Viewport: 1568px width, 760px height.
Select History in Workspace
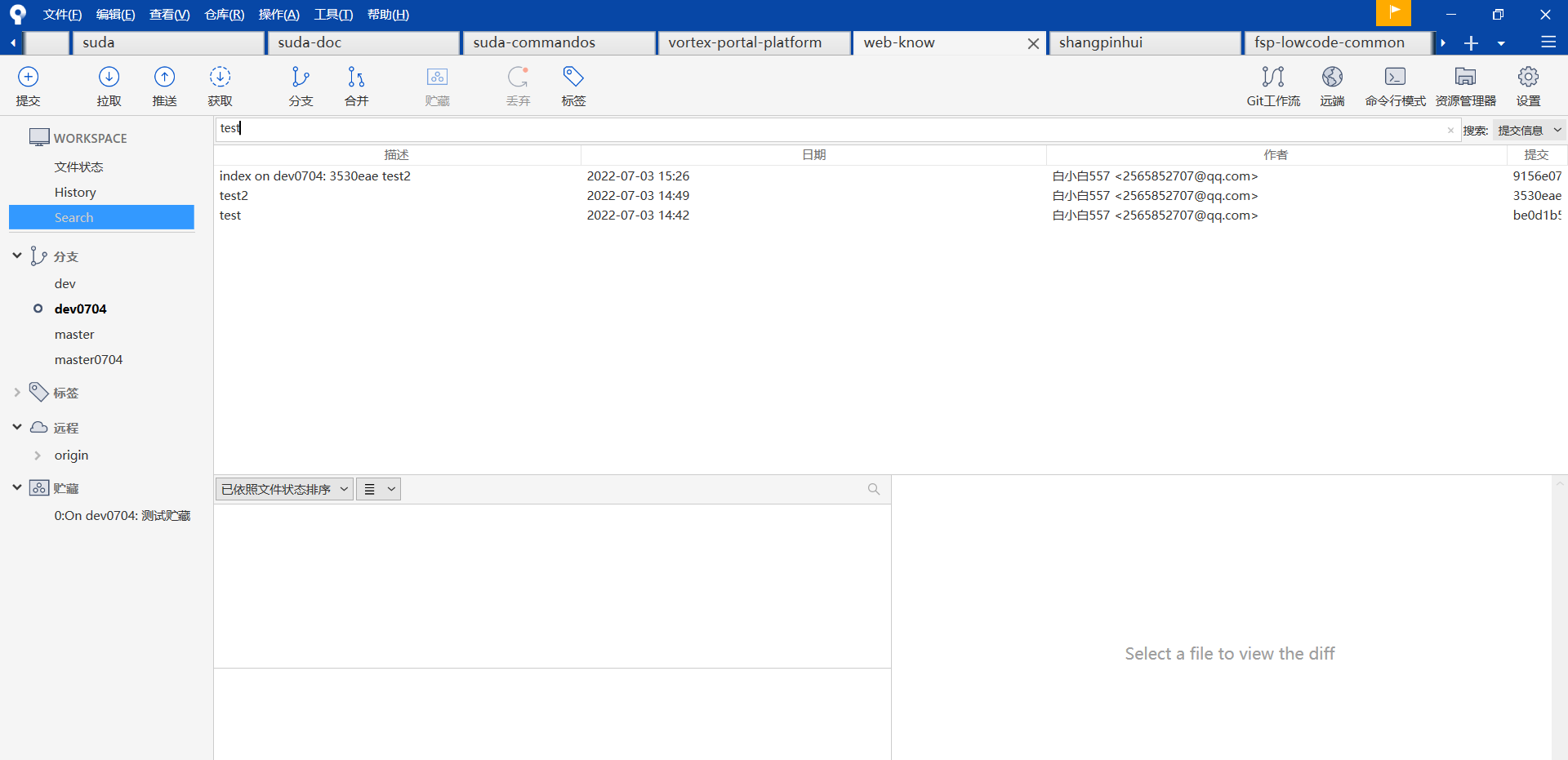(75, 192)
